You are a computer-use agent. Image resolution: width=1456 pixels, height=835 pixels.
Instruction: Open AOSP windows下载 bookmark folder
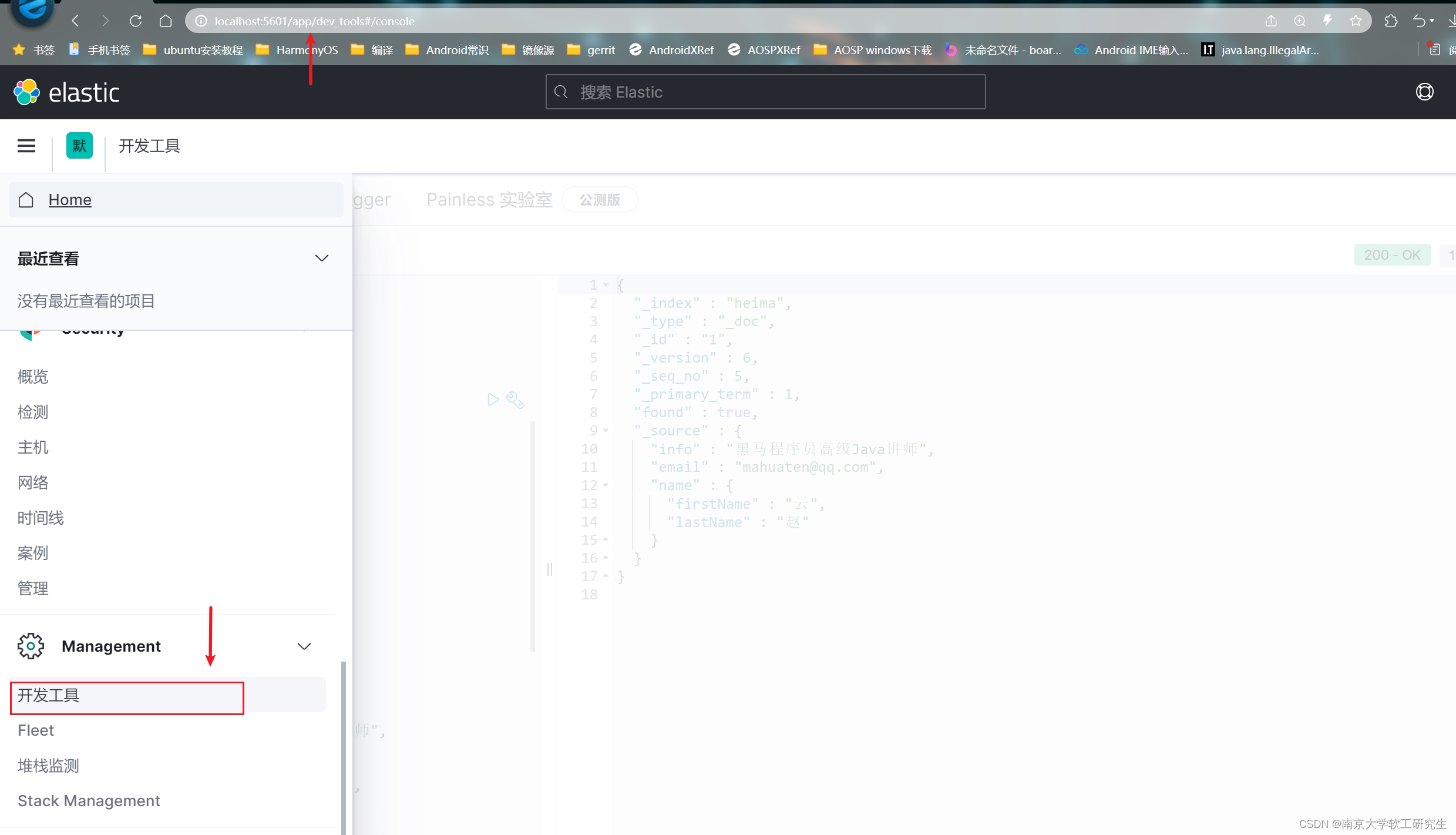tap(873, 50)
